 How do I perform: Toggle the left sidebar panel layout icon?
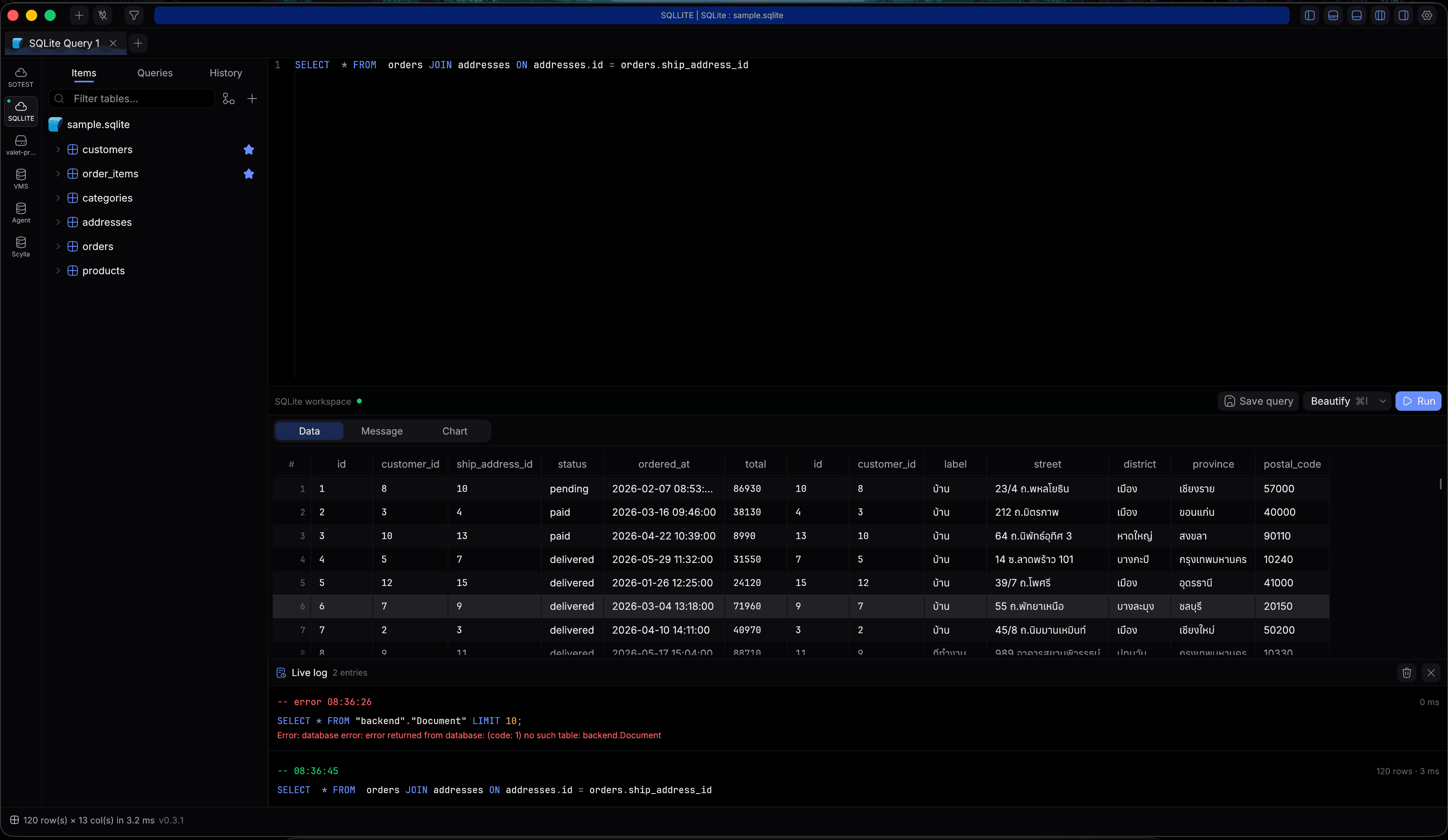[1309, 15]
